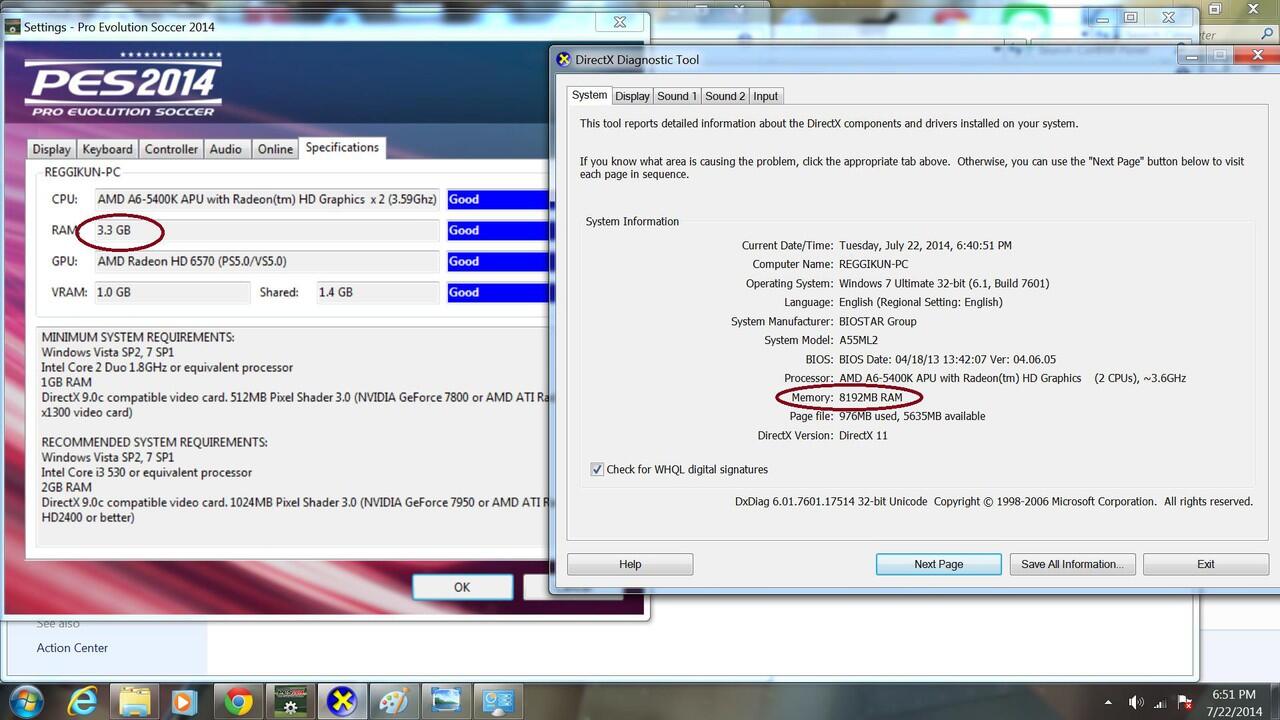
Task: Click the Shared field showing 1.4 GB
Action: pos(378,292)
